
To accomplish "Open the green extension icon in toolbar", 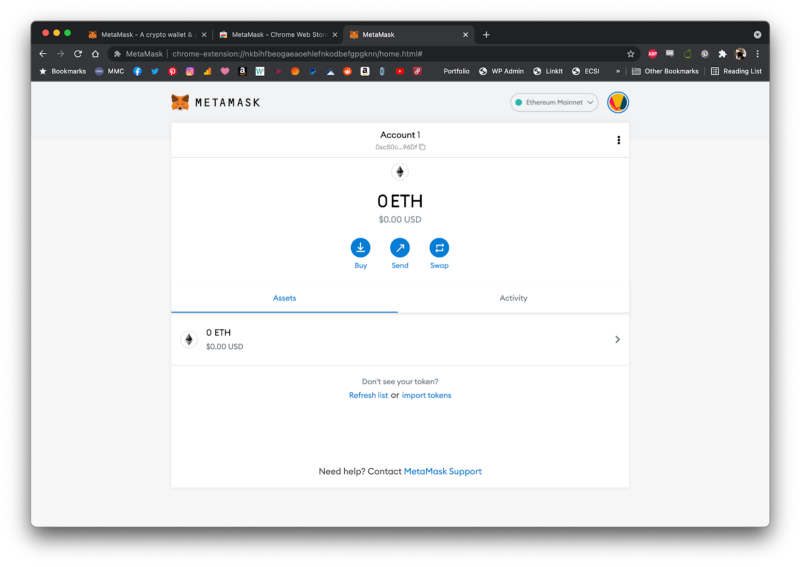I will 687,54.
